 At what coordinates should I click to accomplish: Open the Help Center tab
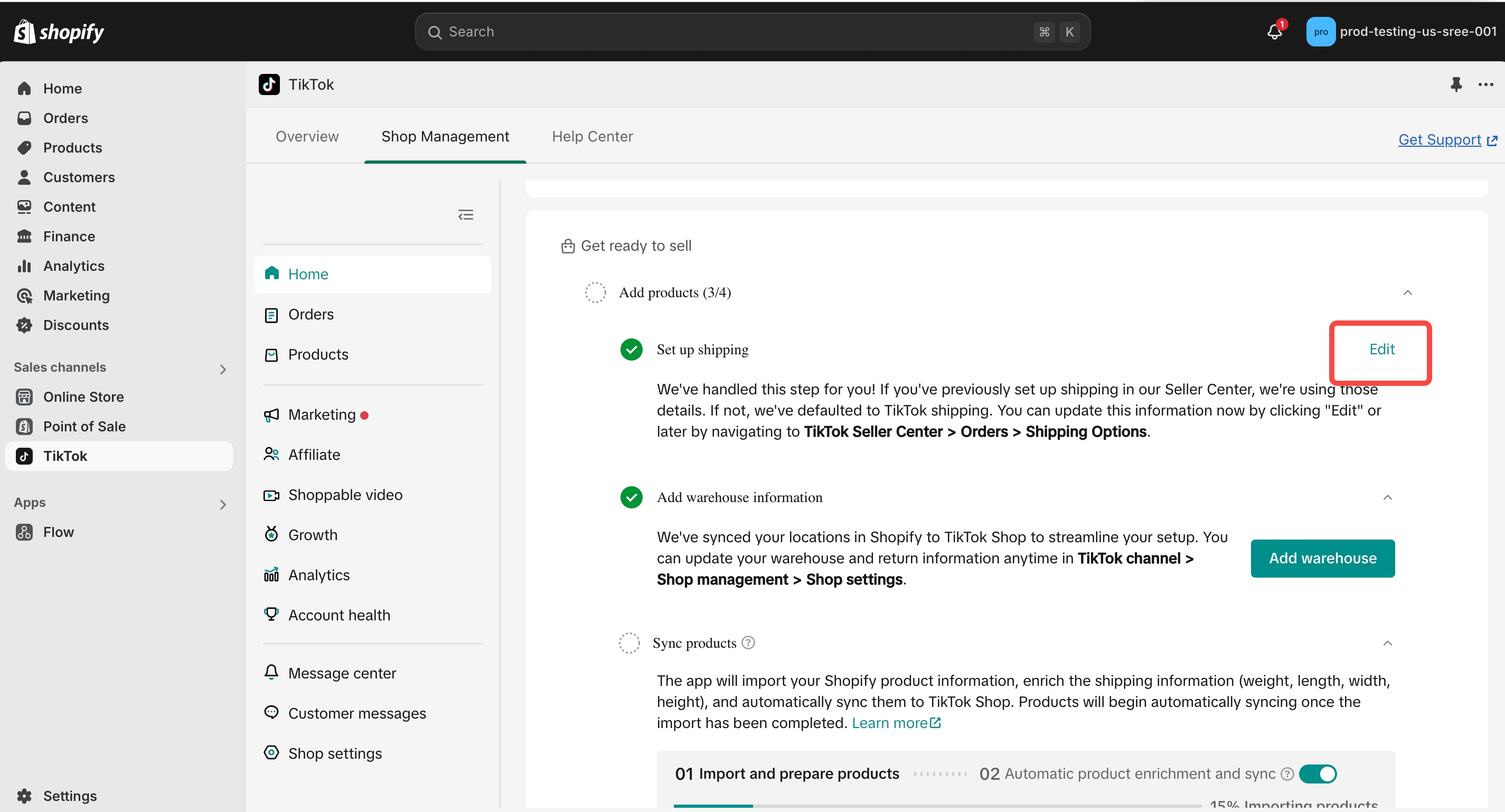592,136
